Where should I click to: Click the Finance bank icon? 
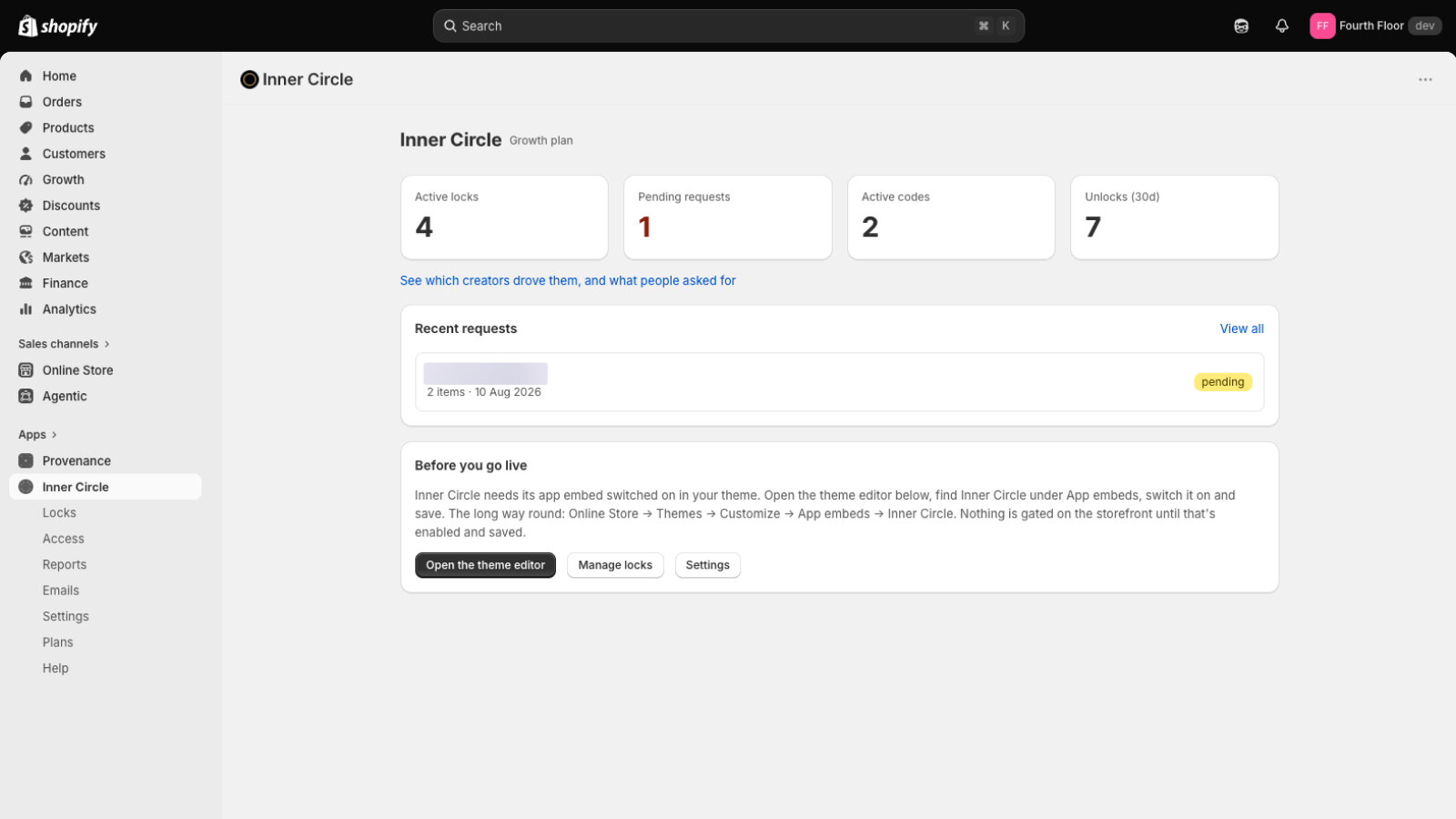[x=25, y=284]
